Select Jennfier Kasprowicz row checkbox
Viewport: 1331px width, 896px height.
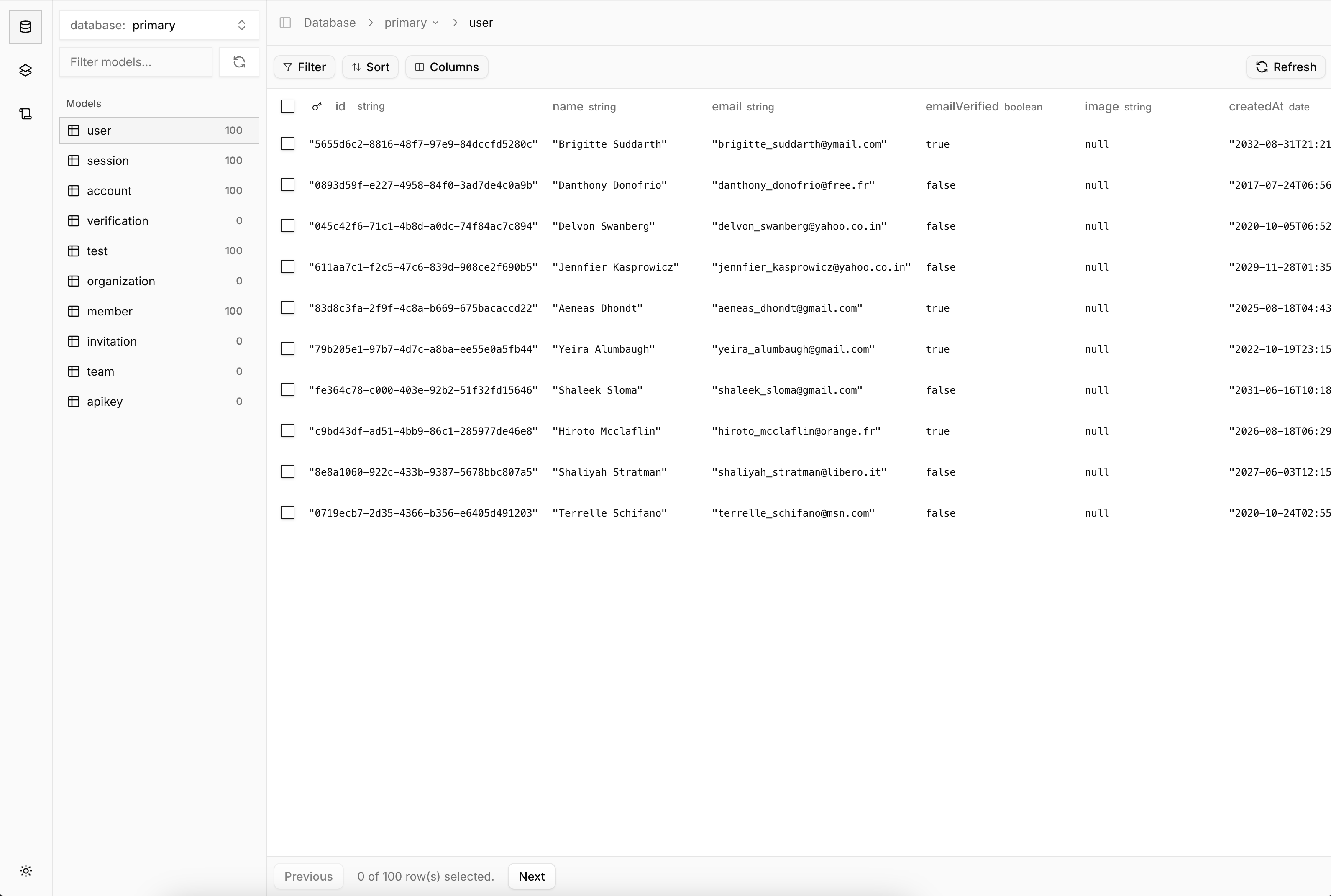288,267
